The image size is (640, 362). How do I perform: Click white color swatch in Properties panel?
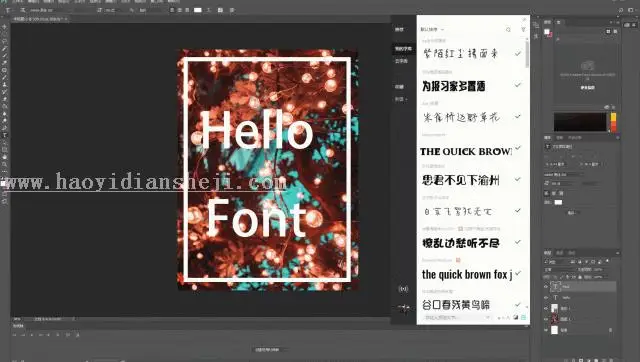pyautogui.click(x=558, y=202)
